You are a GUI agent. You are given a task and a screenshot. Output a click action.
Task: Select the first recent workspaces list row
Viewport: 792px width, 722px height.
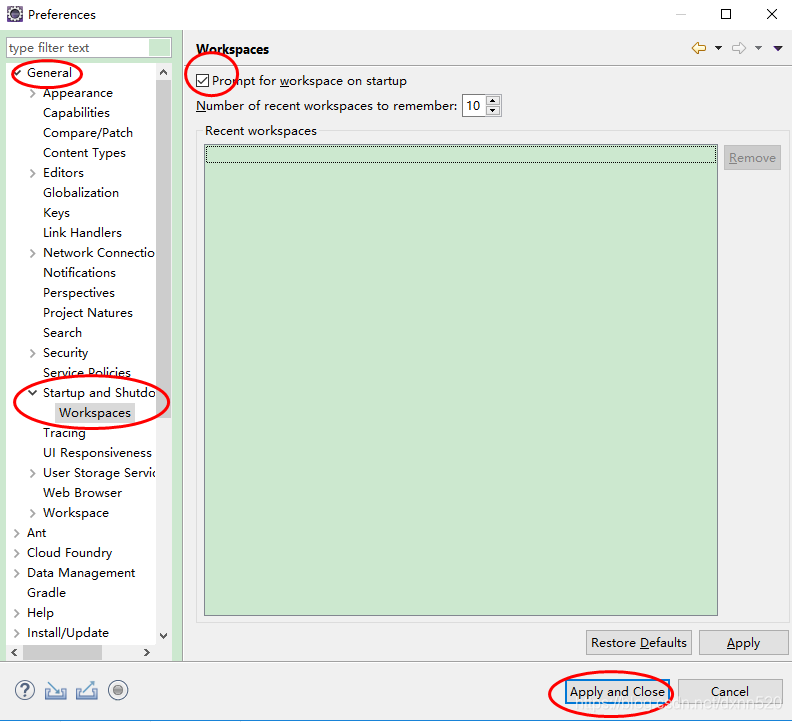click(x=461, y=154)
